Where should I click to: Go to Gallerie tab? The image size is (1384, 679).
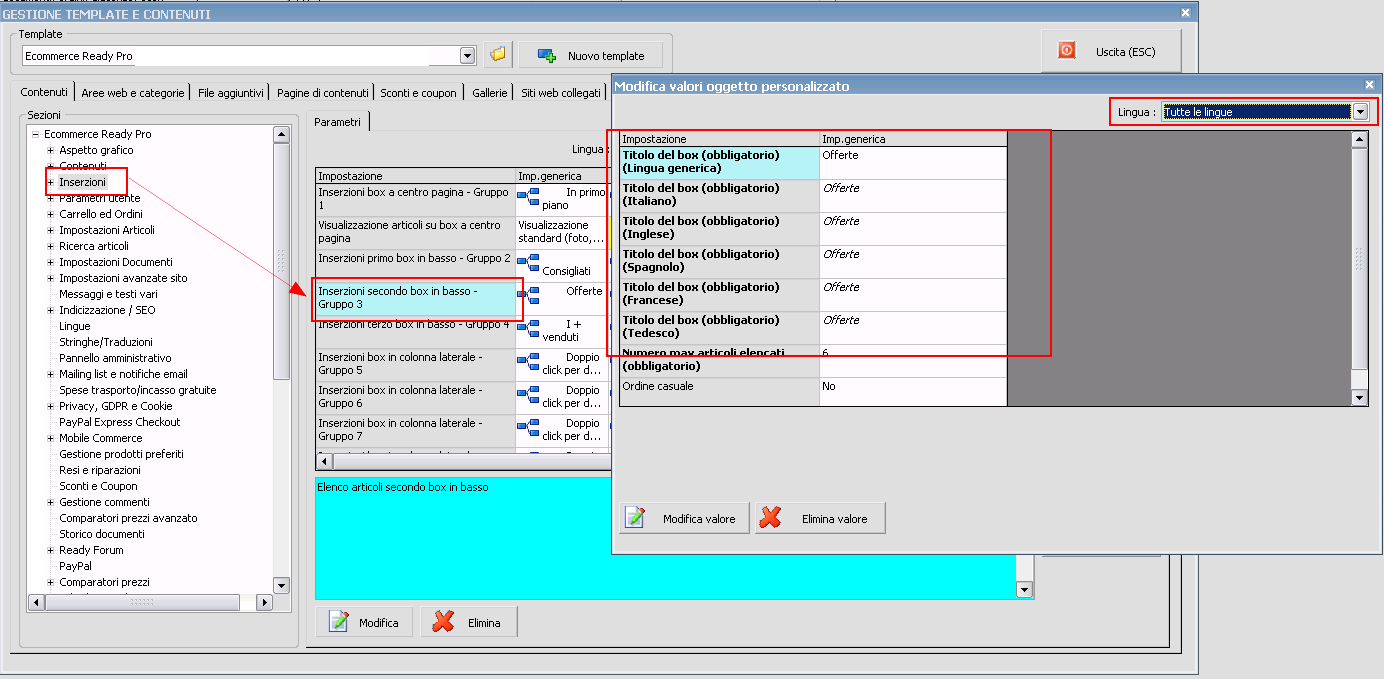[490, 92]
